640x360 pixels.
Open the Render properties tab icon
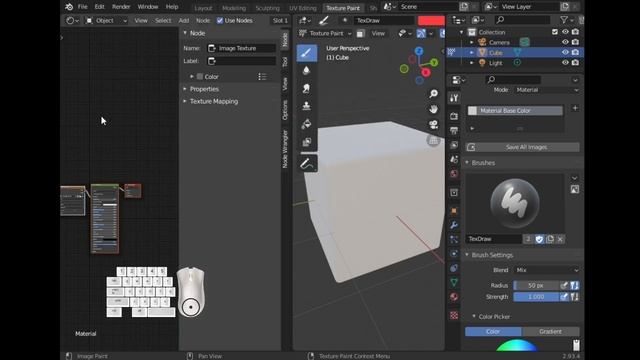(x=454, y=116)
